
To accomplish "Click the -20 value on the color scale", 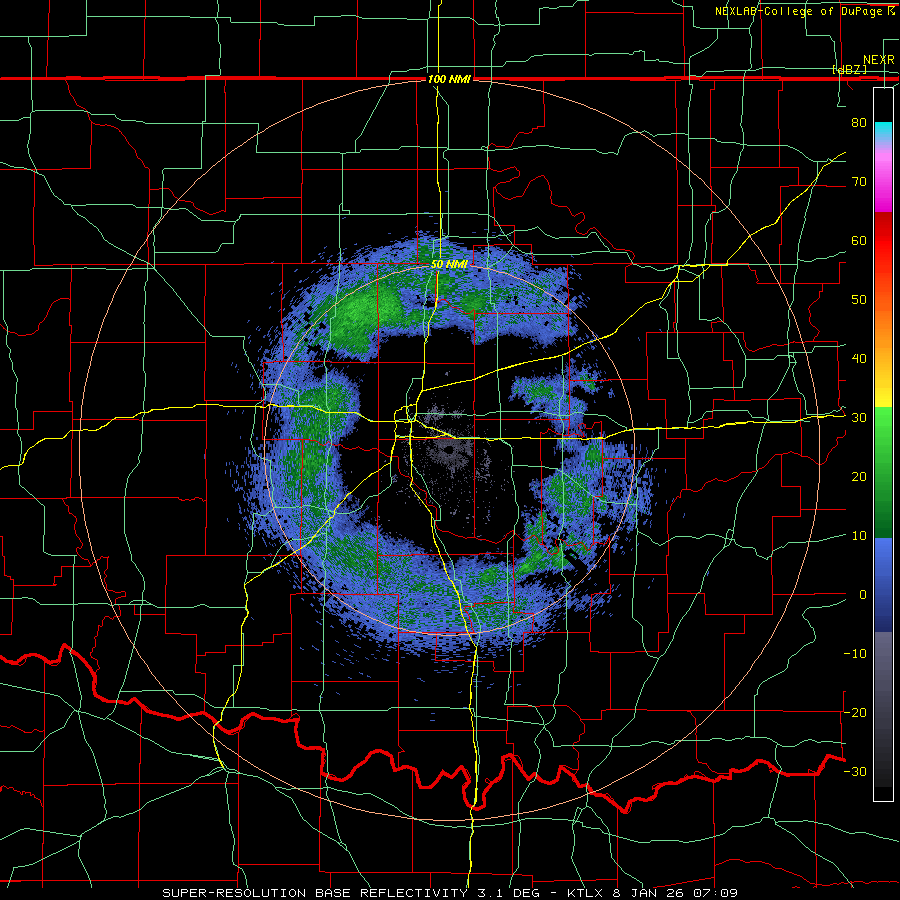I will (x=855, y=713).
